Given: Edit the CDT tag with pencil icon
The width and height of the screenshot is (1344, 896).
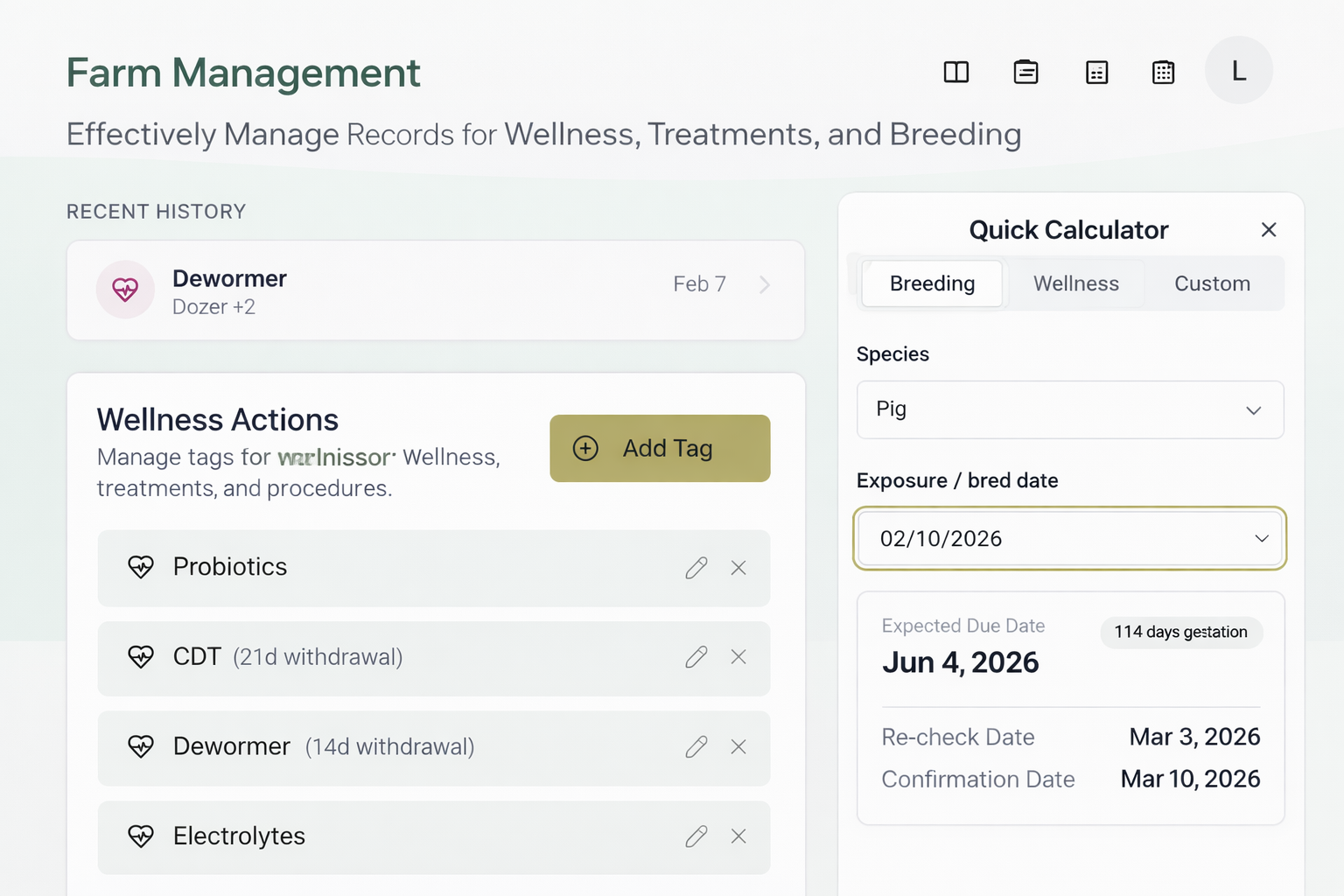Looking at the screenshot, I should (x=696, y=657).
